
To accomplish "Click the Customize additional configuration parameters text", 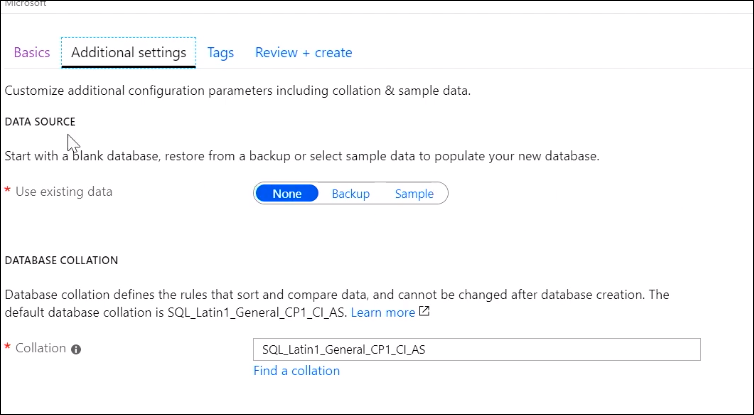I will [x=237, y=91].
